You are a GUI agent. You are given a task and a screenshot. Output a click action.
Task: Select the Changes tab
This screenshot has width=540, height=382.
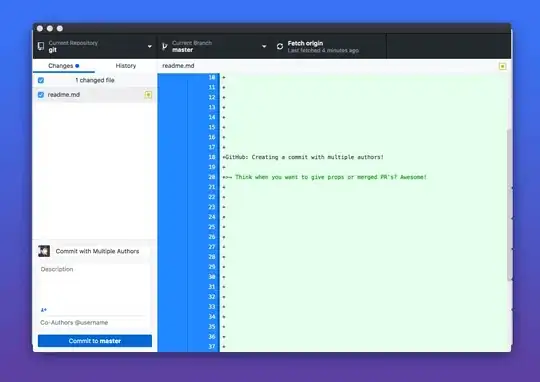click(64, 66)
